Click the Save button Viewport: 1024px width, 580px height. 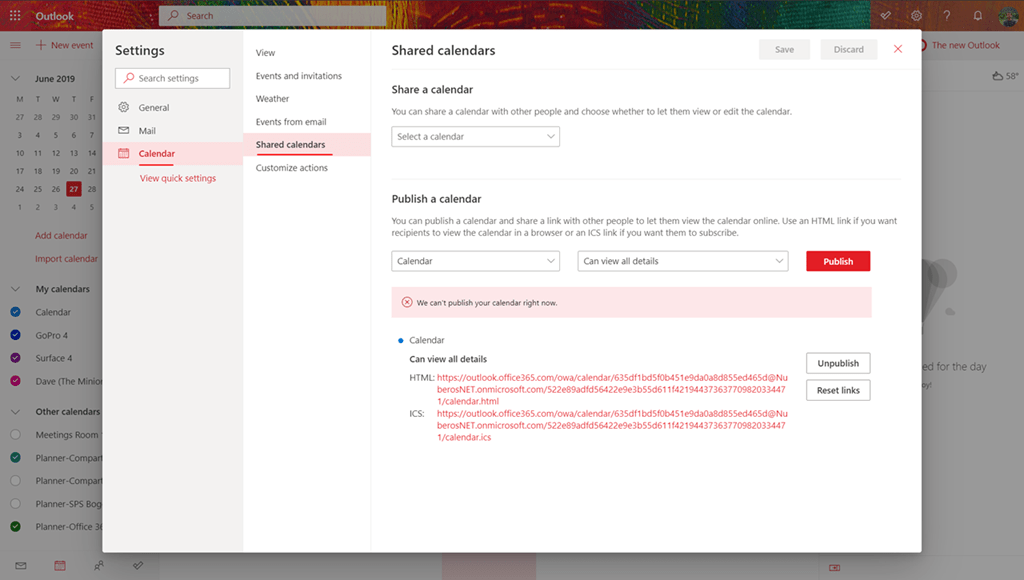click(x=784, y=50)
